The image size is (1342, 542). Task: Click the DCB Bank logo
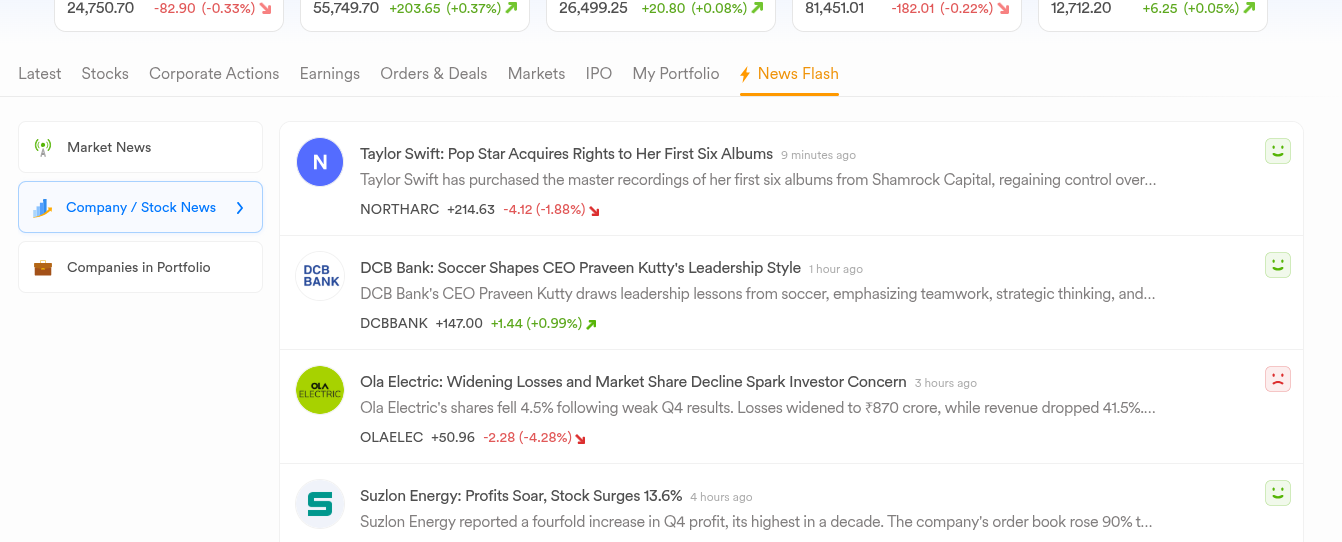320,276
